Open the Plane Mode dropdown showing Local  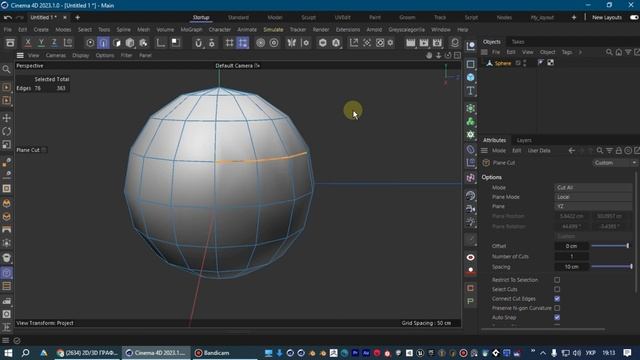[593, 197]
